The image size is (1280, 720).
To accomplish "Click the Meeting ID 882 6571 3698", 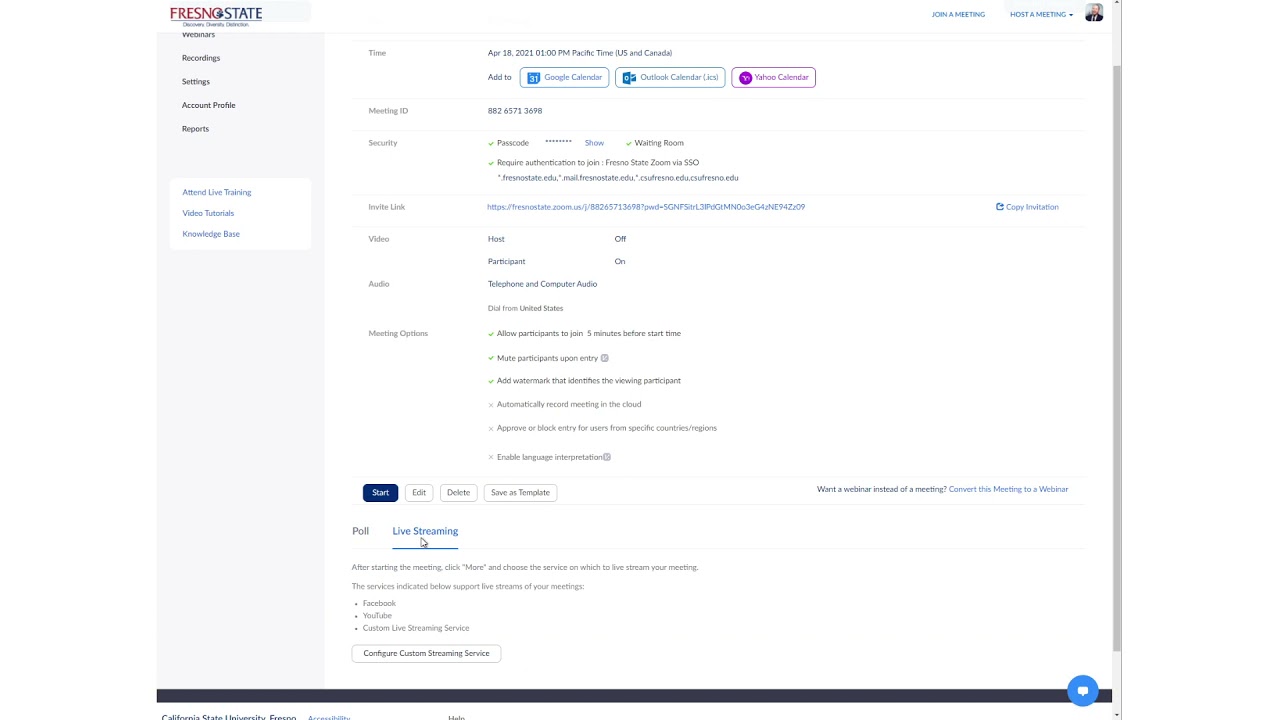I will click(515, 111).
